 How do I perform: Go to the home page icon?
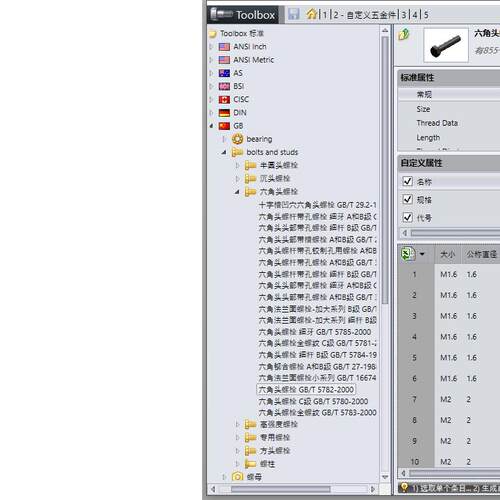[x=311, y=14]
